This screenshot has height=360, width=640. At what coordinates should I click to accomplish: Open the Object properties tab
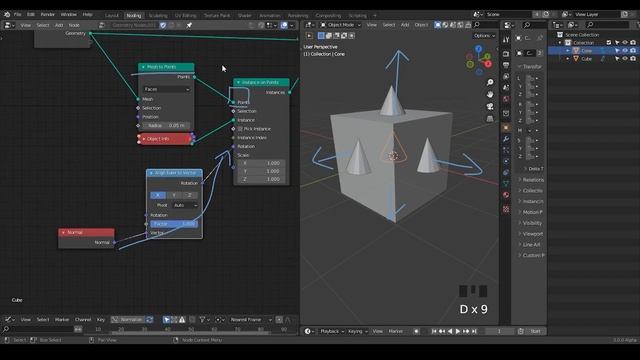(506, 128)
